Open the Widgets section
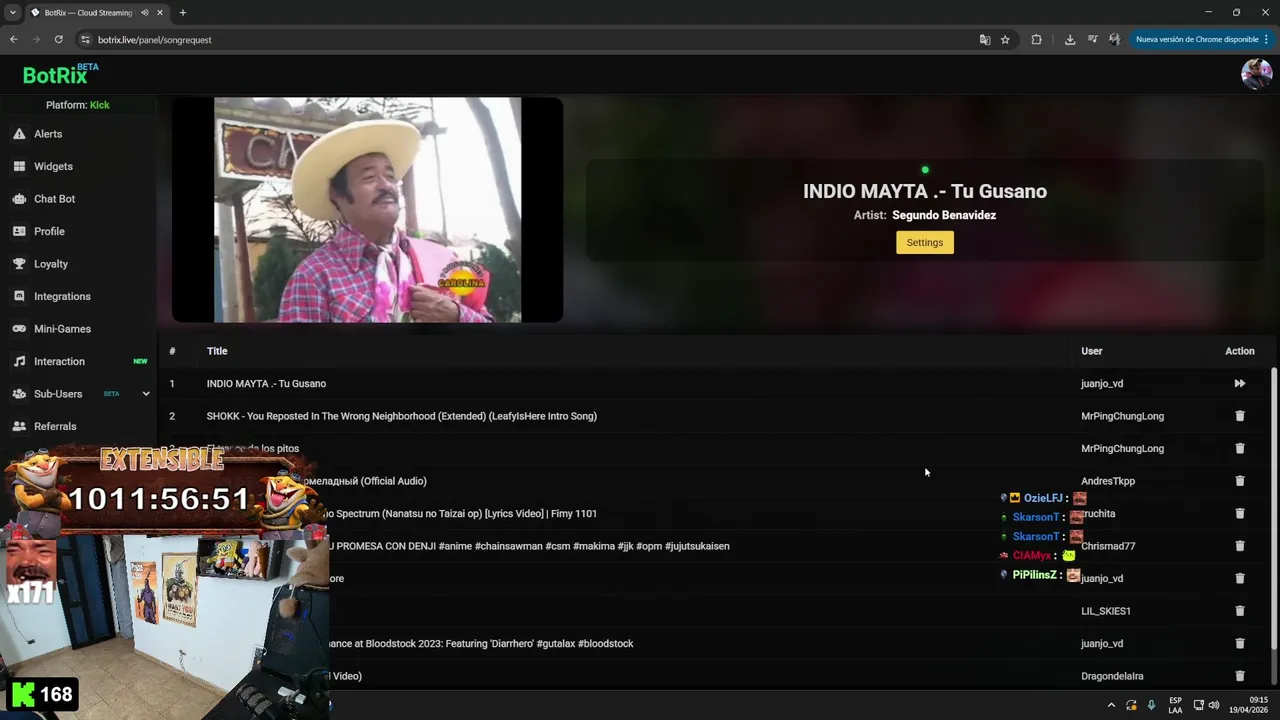The image size is (1280, 720). [53, 166]
